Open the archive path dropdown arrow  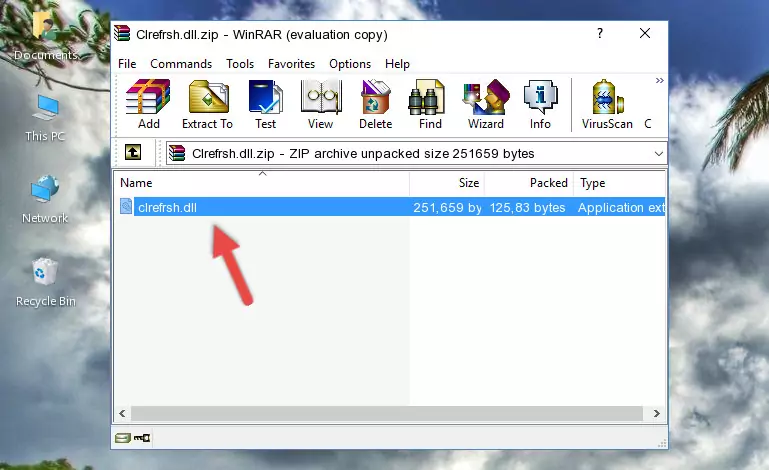coord(659,154)
